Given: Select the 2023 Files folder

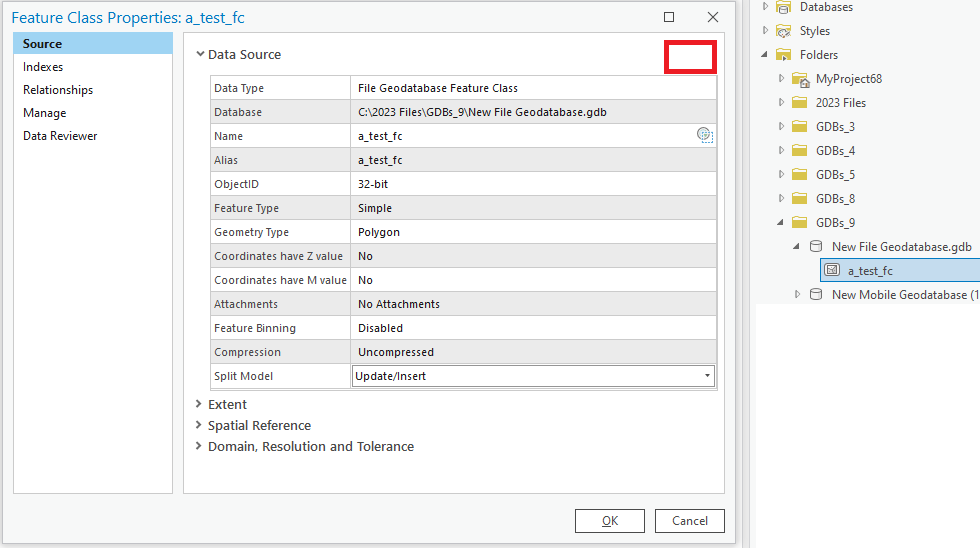Looking at the screenshot, I should click(840, 103).
